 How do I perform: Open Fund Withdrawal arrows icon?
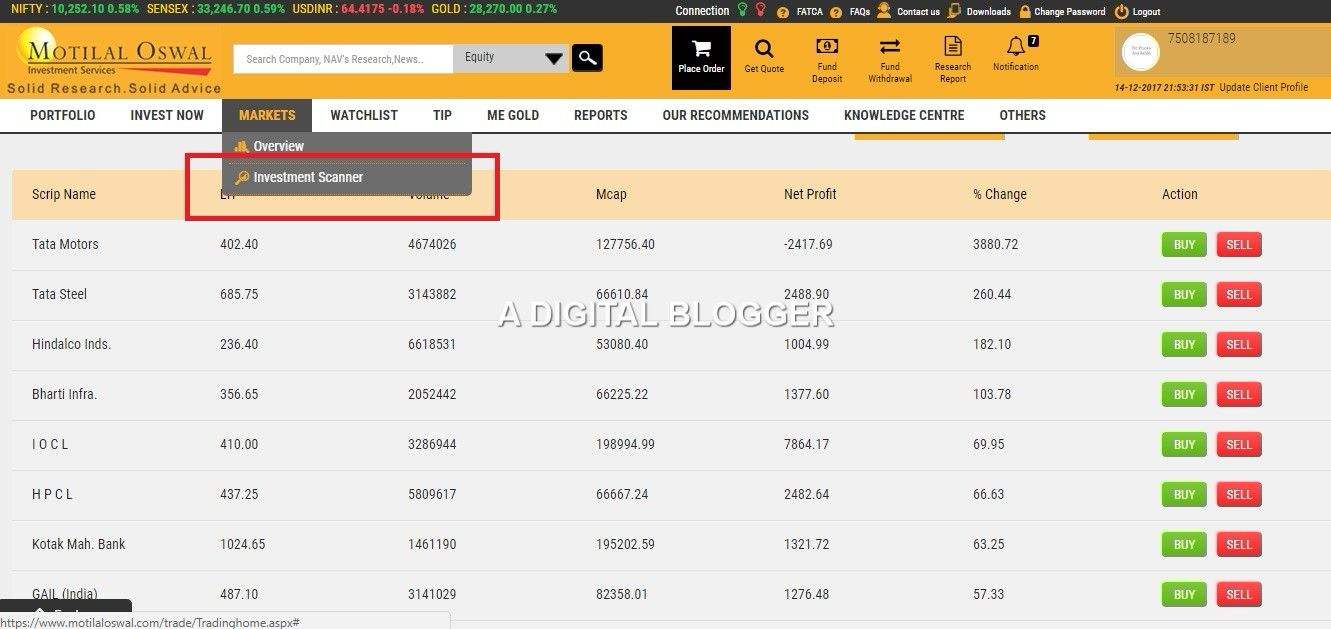pyautogui.click(x=889, y=47)
